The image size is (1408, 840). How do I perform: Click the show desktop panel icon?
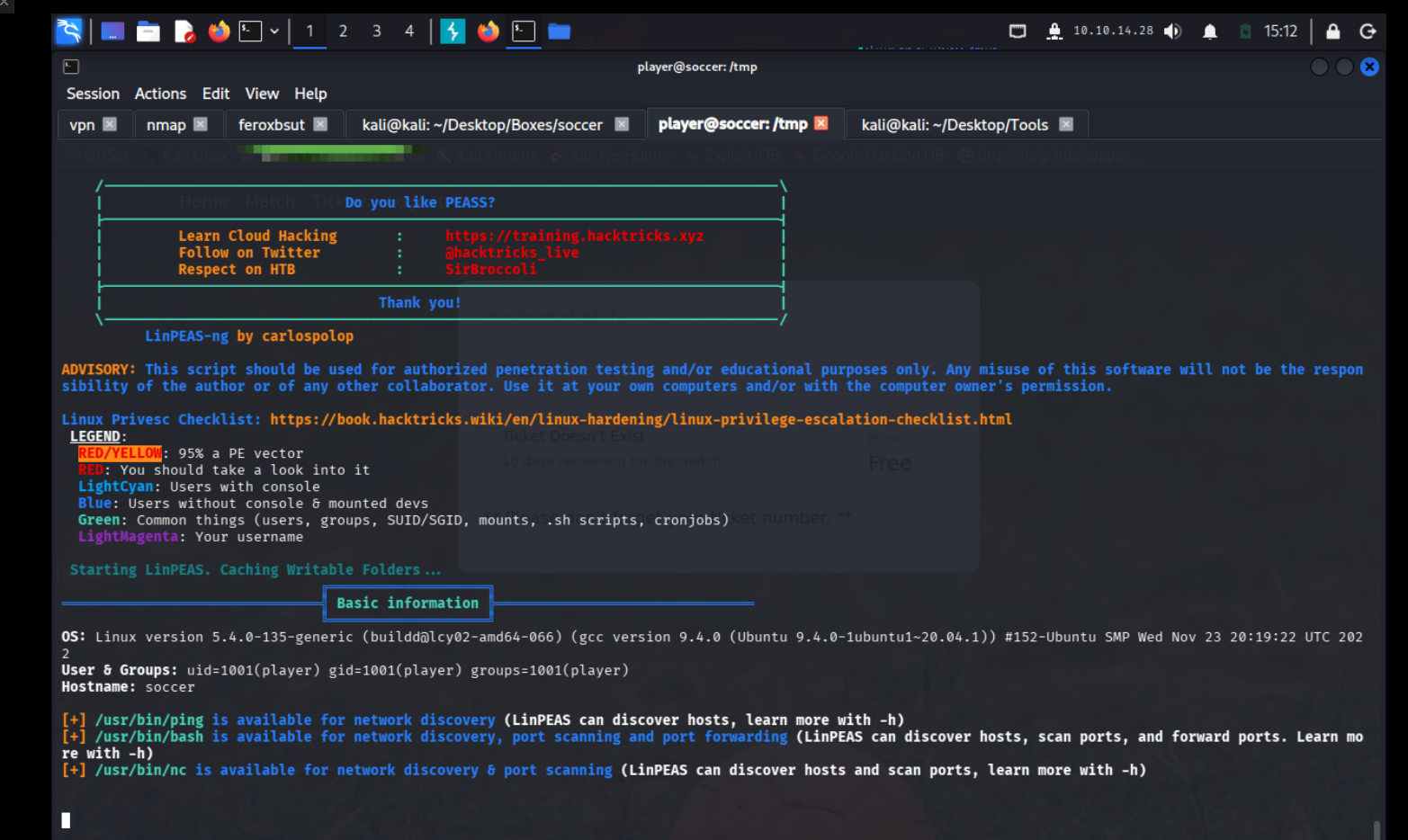tap(112, 31)
